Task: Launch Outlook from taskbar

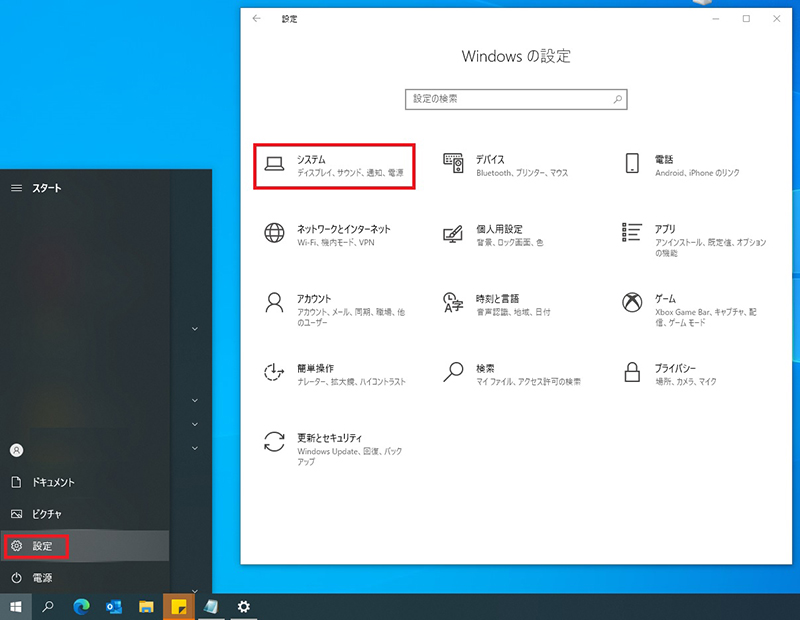Action: [114, 607]
